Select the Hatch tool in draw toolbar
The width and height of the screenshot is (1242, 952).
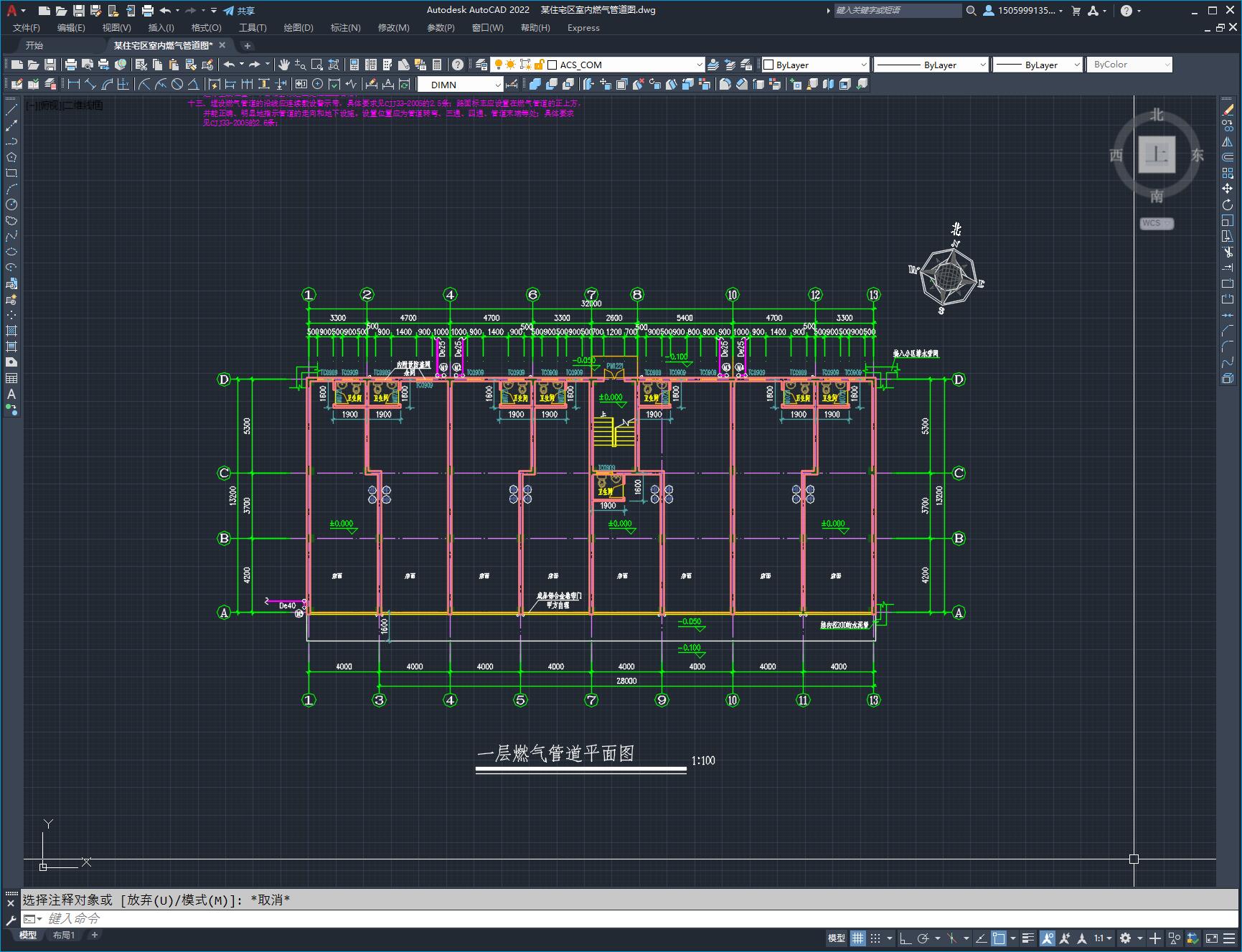tap(11, 331)
